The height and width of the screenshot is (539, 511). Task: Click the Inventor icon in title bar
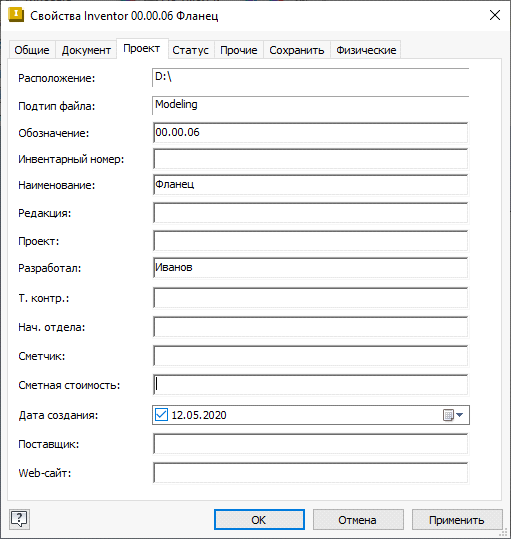16,15
